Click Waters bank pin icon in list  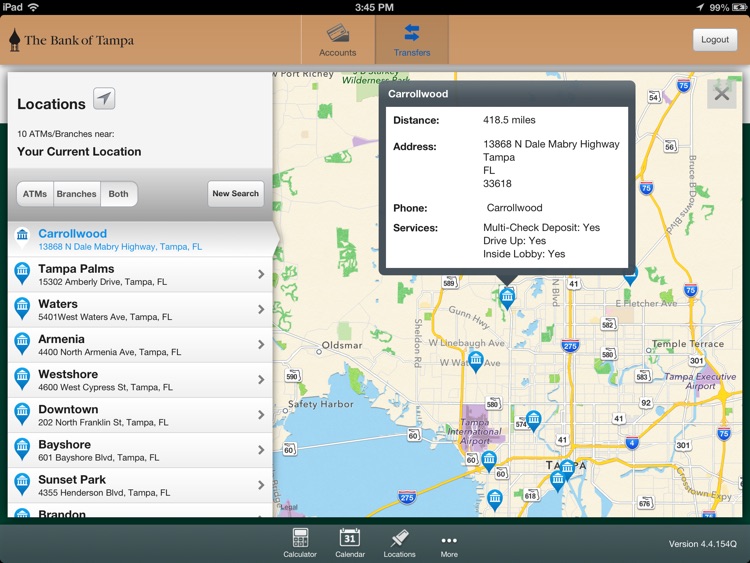[x=22, y=309]
